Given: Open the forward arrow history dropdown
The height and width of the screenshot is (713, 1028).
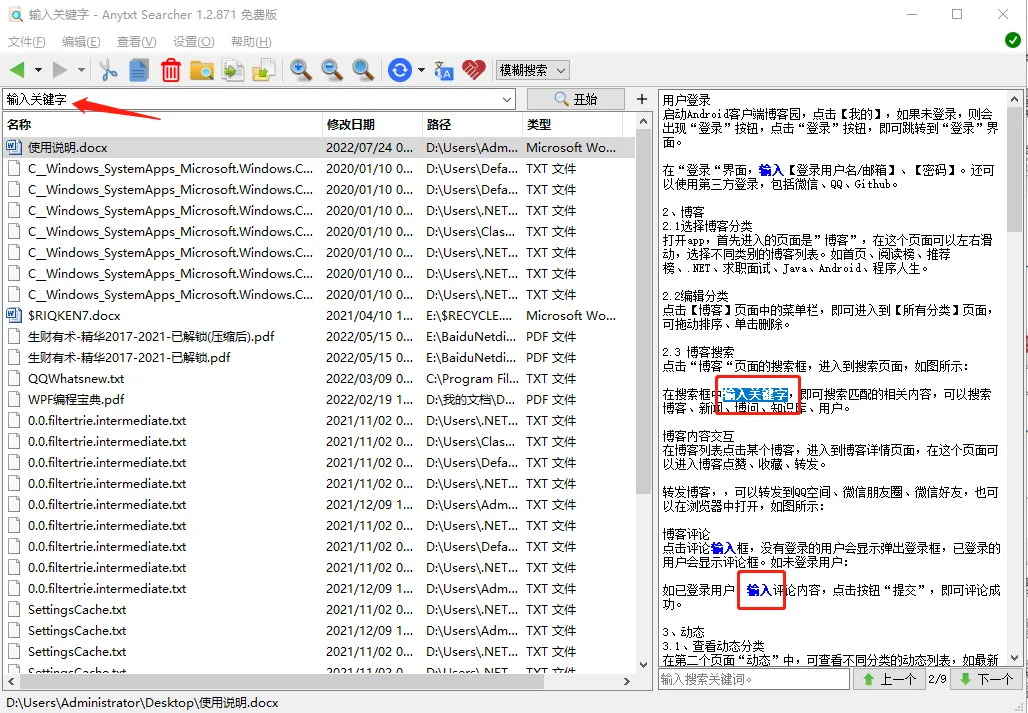Looking at the screenshot, I should pyautogui.click(x=81, y=69).
